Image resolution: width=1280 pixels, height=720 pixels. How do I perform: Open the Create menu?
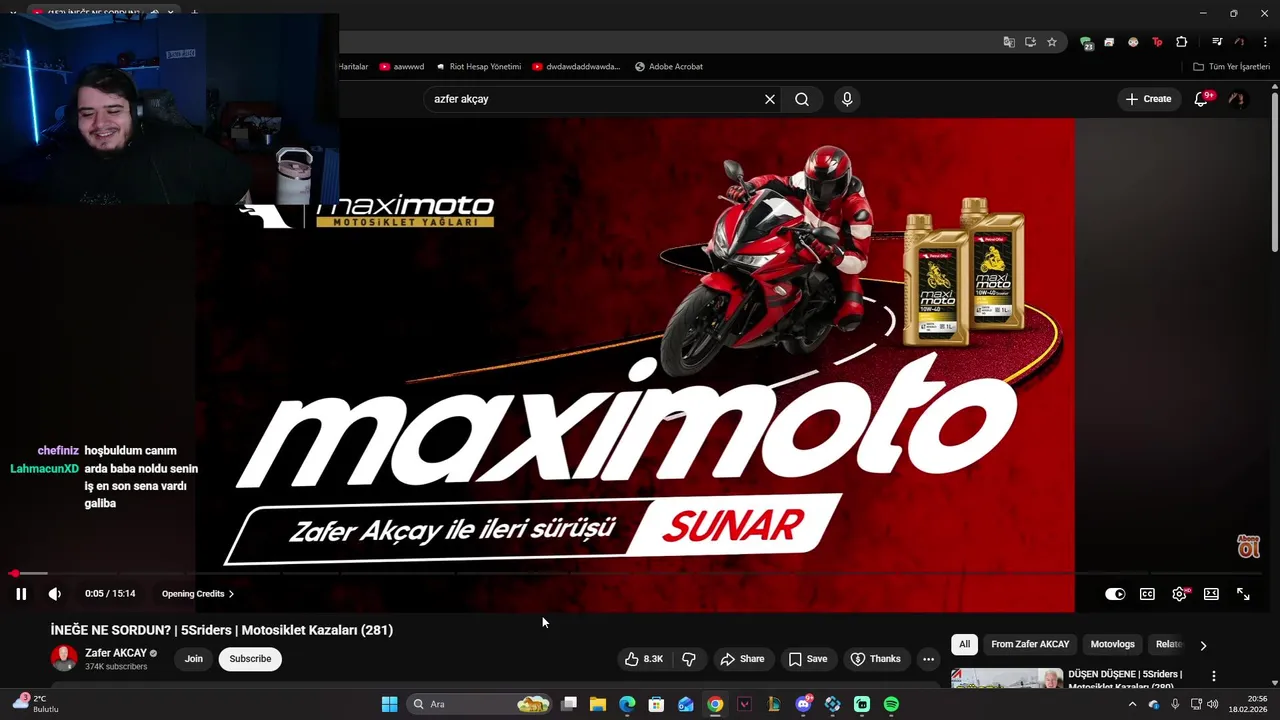click(x=1148, y=99)
